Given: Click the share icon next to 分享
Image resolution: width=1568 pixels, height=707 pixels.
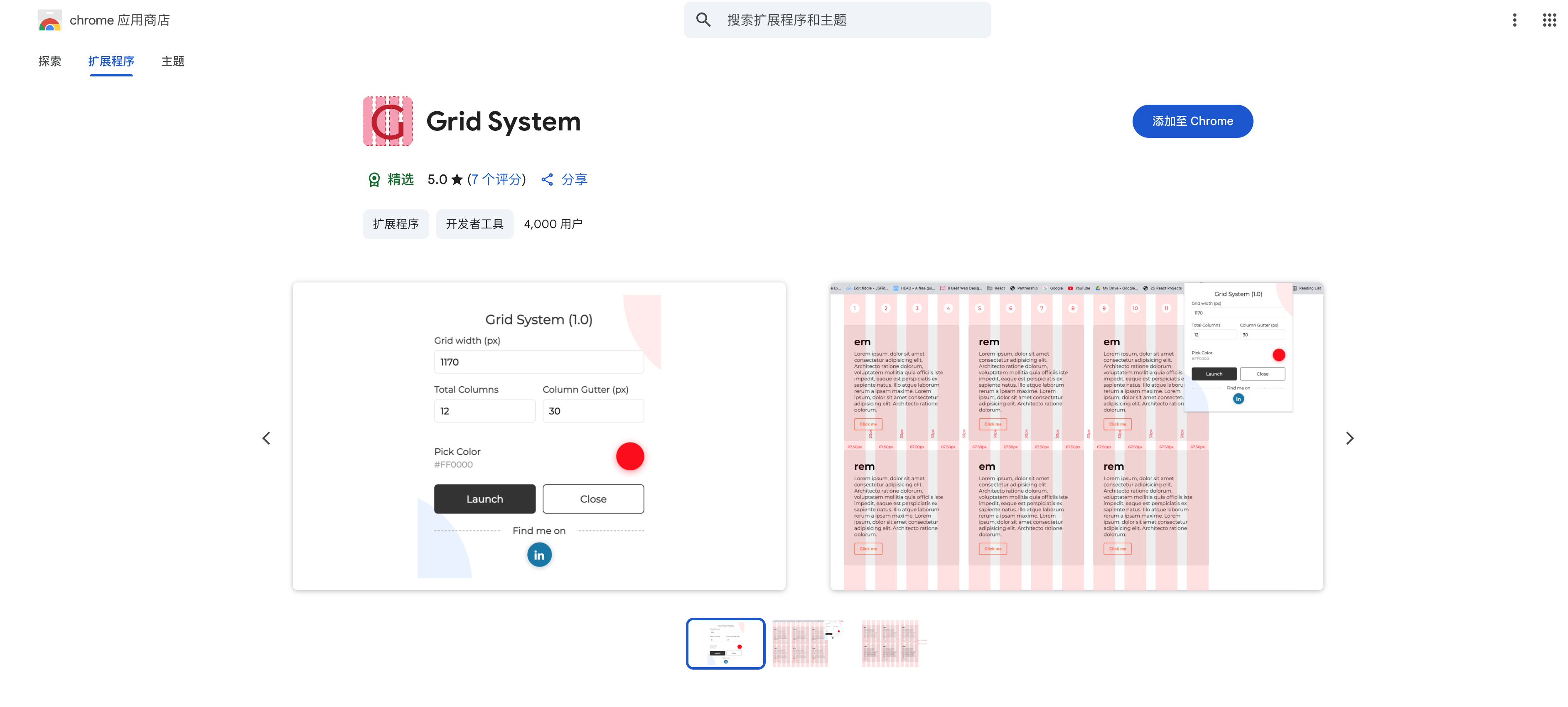Looking at the screenshot, I should coord(547,179).
